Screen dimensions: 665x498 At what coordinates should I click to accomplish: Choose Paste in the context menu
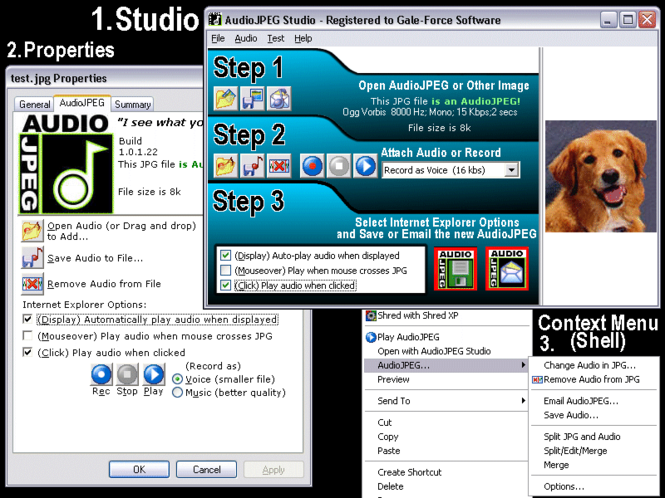coord(446,451)
